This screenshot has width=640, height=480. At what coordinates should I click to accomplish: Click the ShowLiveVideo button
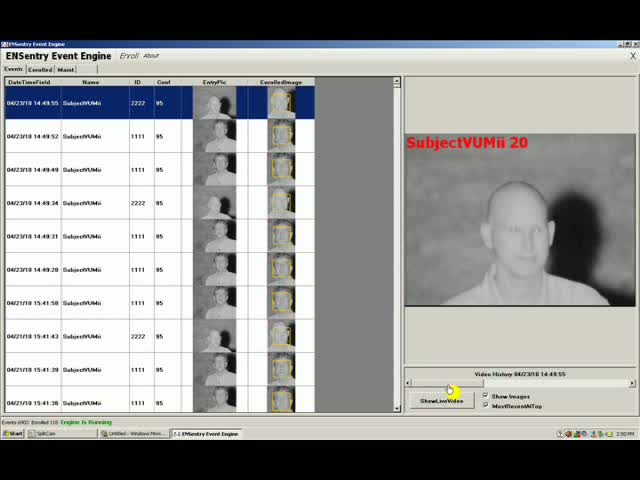pos(442,401)
